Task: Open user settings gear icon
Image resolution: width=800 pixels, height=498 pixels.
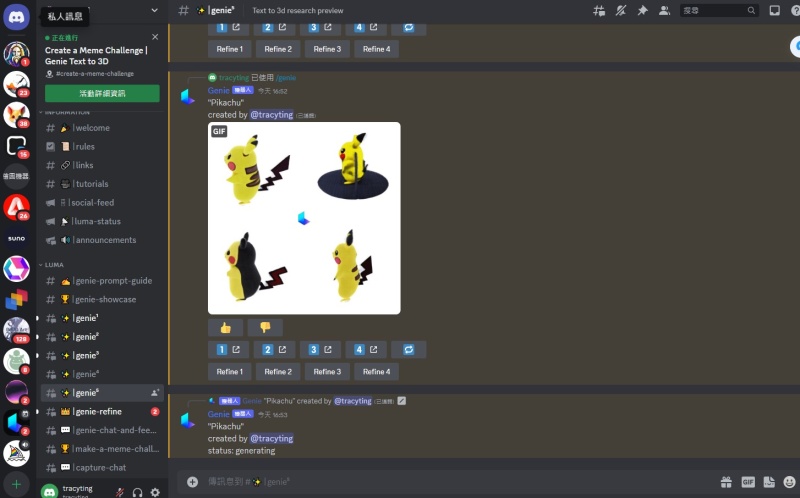Action: pyautogui.click(x=155, y=492)
